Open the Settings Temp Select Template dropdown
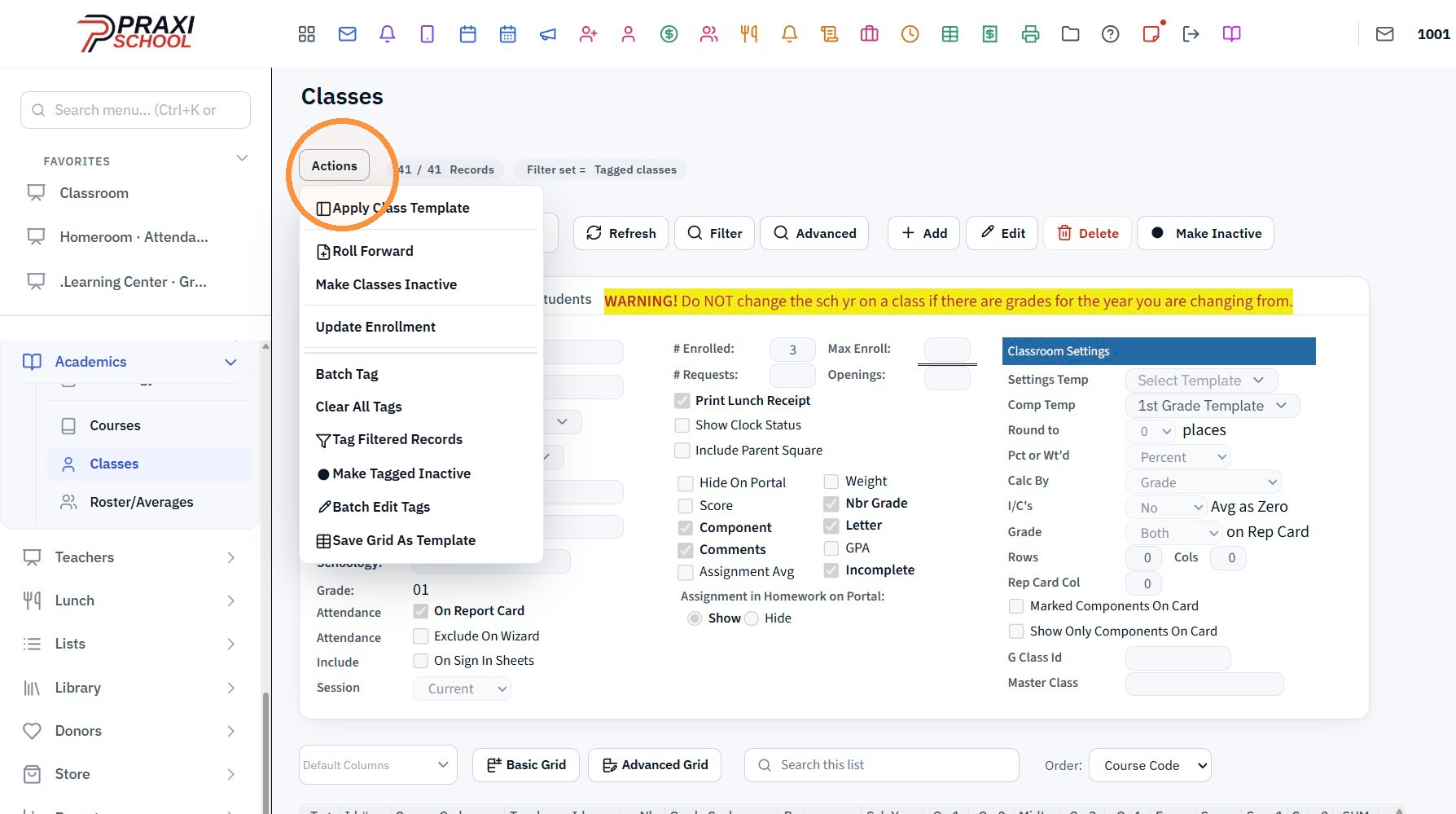The width and height of the screenshot is (1456, 814). pyautogui.click(x=1201, y=381)
